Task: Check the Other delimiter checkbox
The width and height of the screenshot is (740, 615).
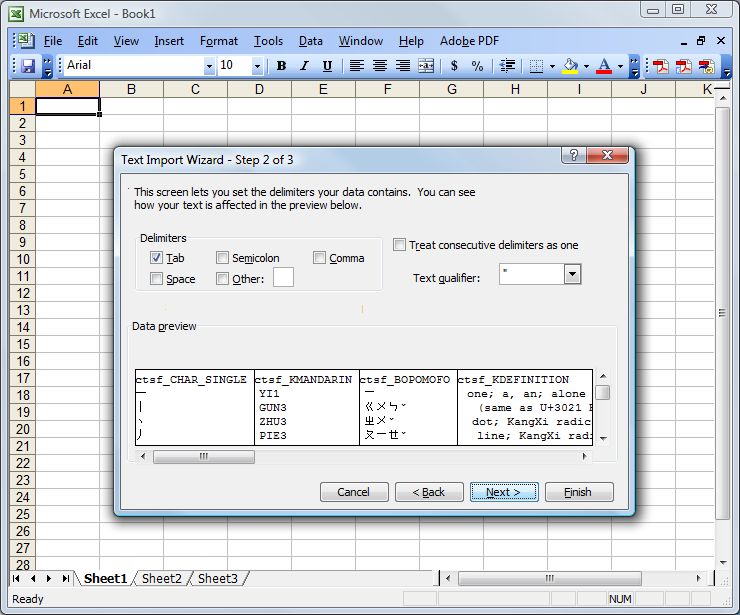Action: [x=222, y=278]
